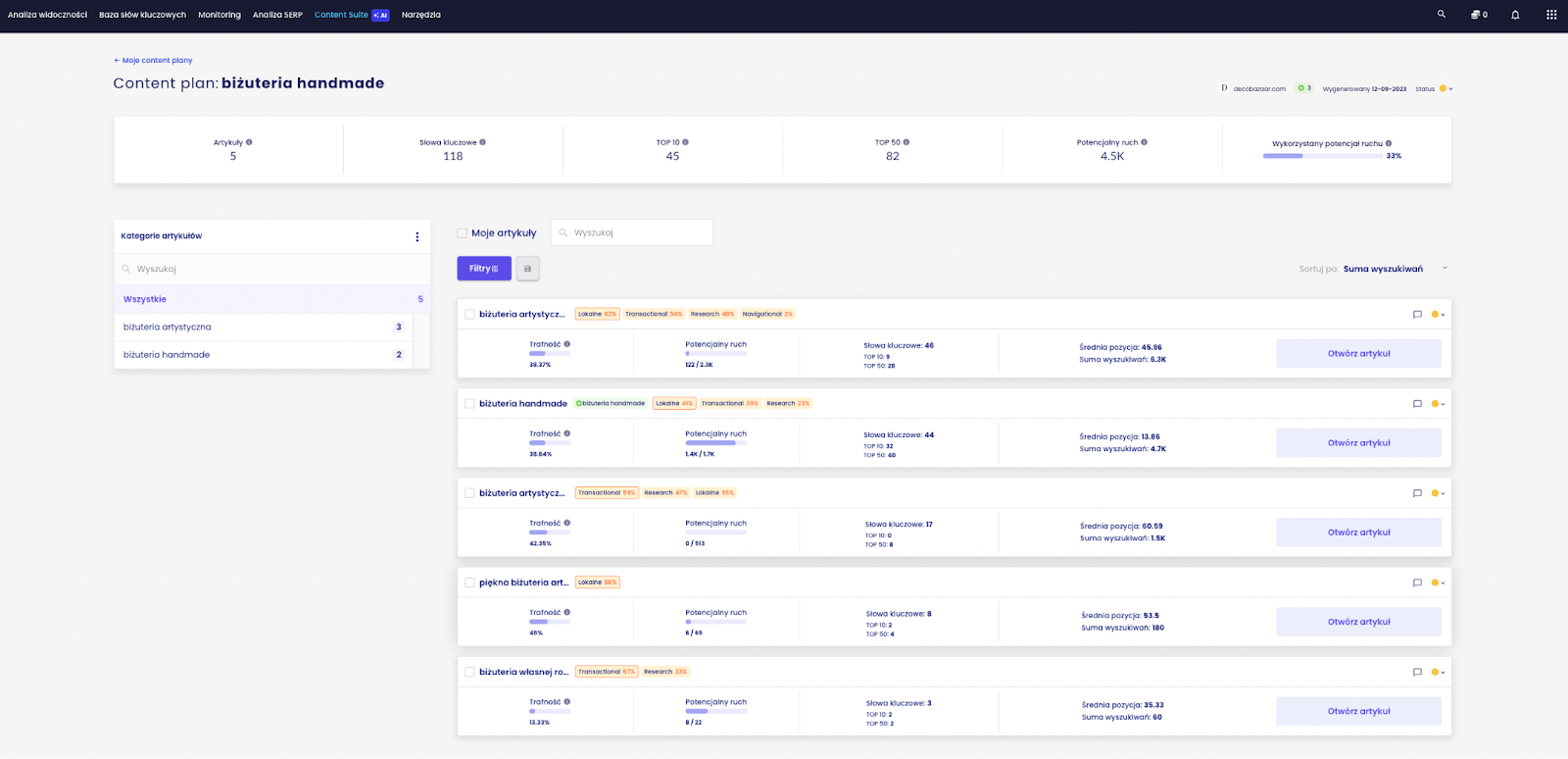Screen dimensions: 1568x759
Task: Open comment icon on biżuteria własnej ro... article
Action: pyautogui.click(x=1417, y=672)
